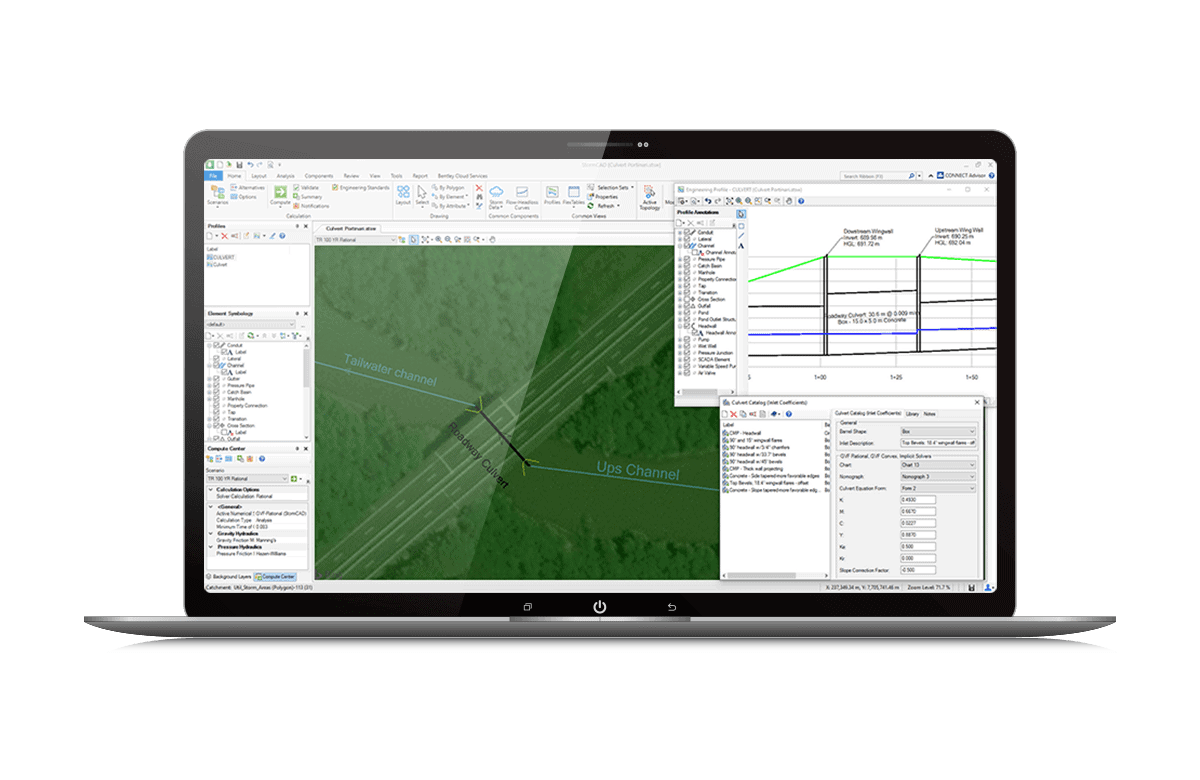Open the Selection Sets menu button
1200x780 pixels.
pyautogui.click(x=611, y=187)
